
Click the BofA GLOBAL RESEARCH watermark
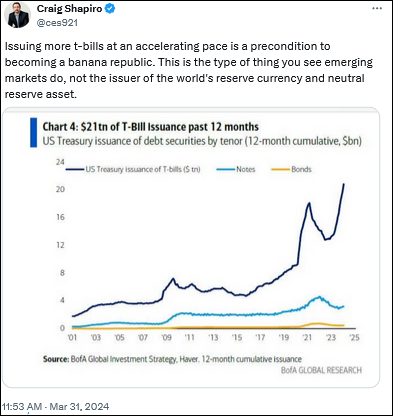click(x=321, y=370)
